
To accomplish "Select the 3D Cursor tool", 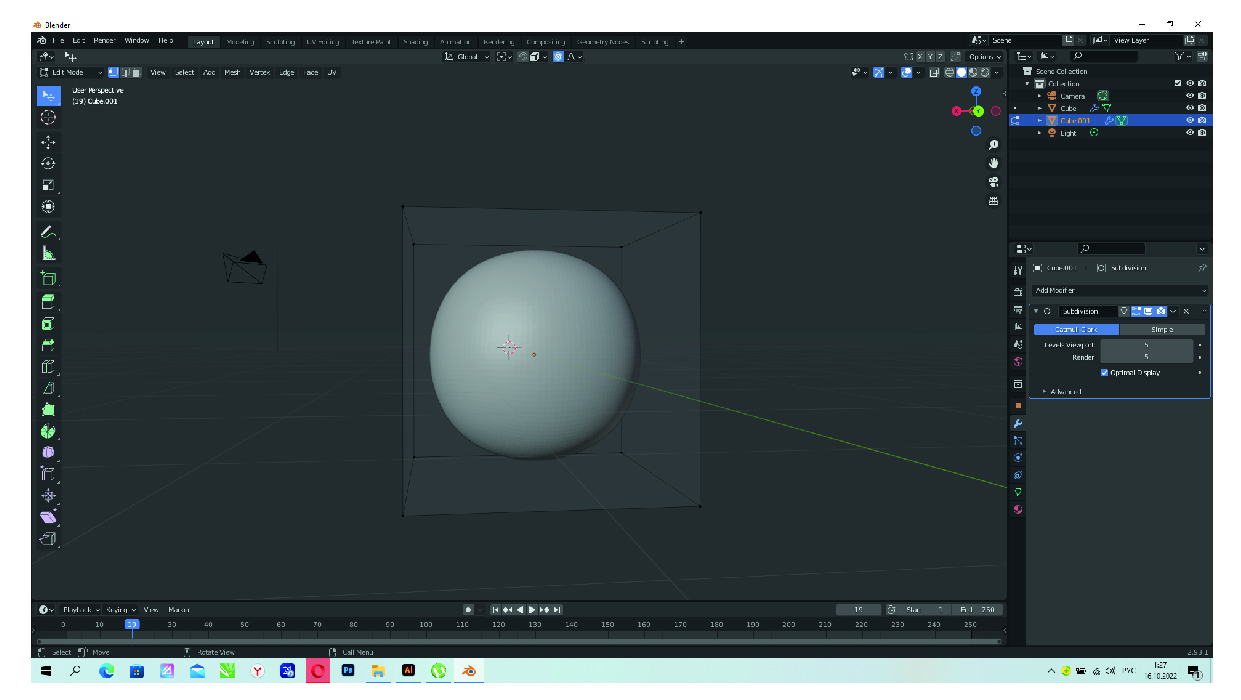I will [x=48, y=118].
